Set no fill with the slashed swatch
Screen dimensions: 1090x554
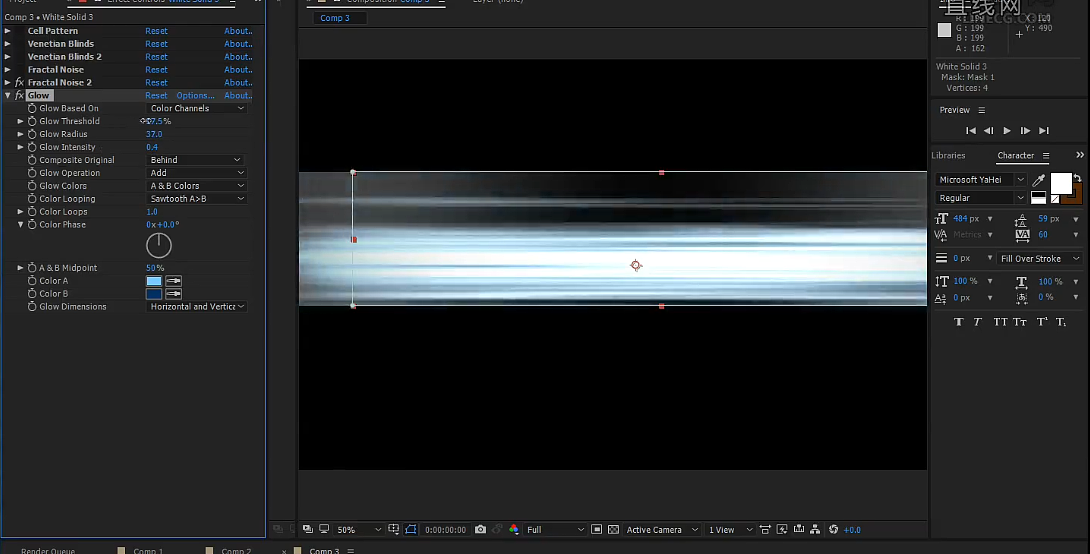1055,199
